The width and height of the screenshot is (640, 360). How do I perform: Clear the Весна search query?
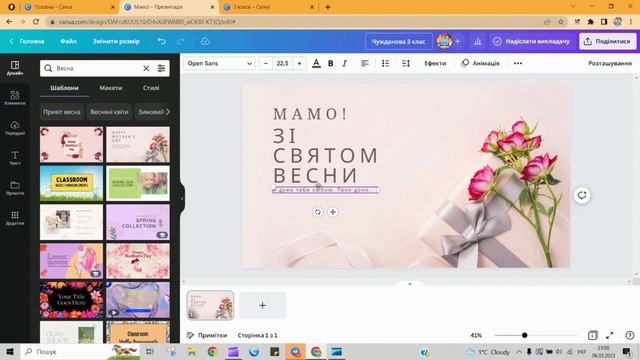(146, 68)
